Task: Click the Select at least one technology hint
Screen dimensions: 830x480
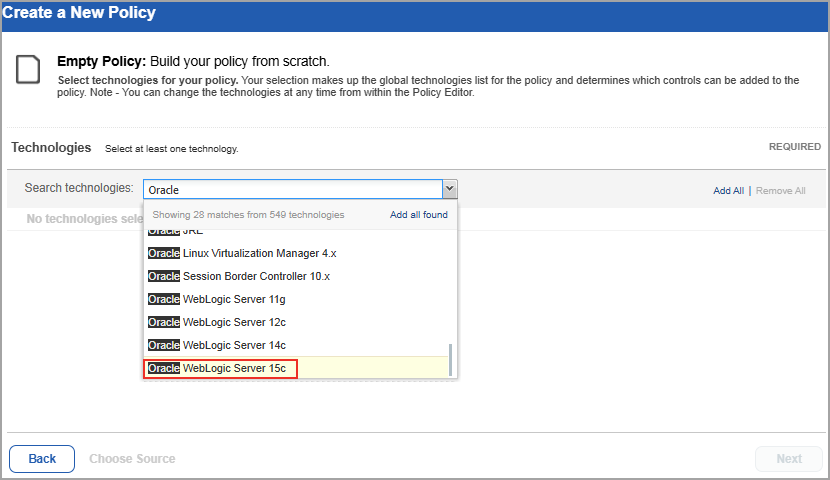Action: (x=172, y=149)
